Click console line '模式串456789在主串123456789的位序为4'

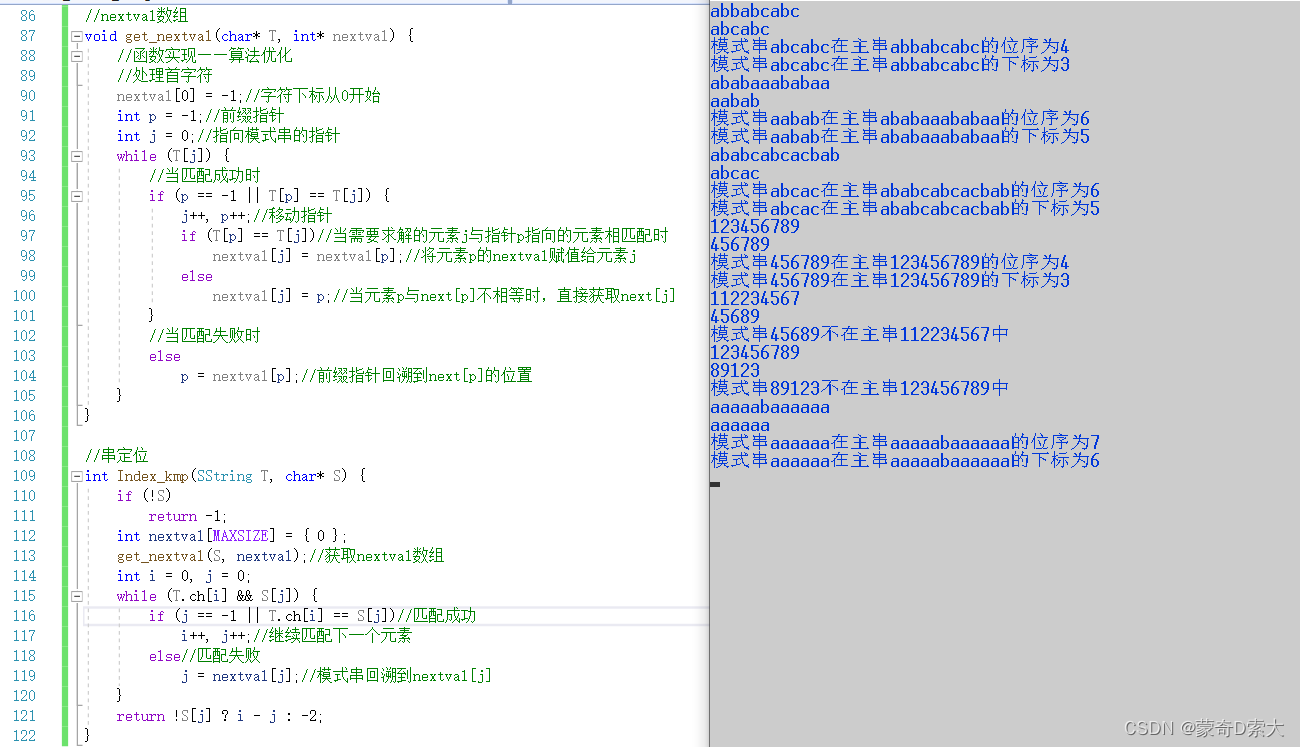coord(890,263)
